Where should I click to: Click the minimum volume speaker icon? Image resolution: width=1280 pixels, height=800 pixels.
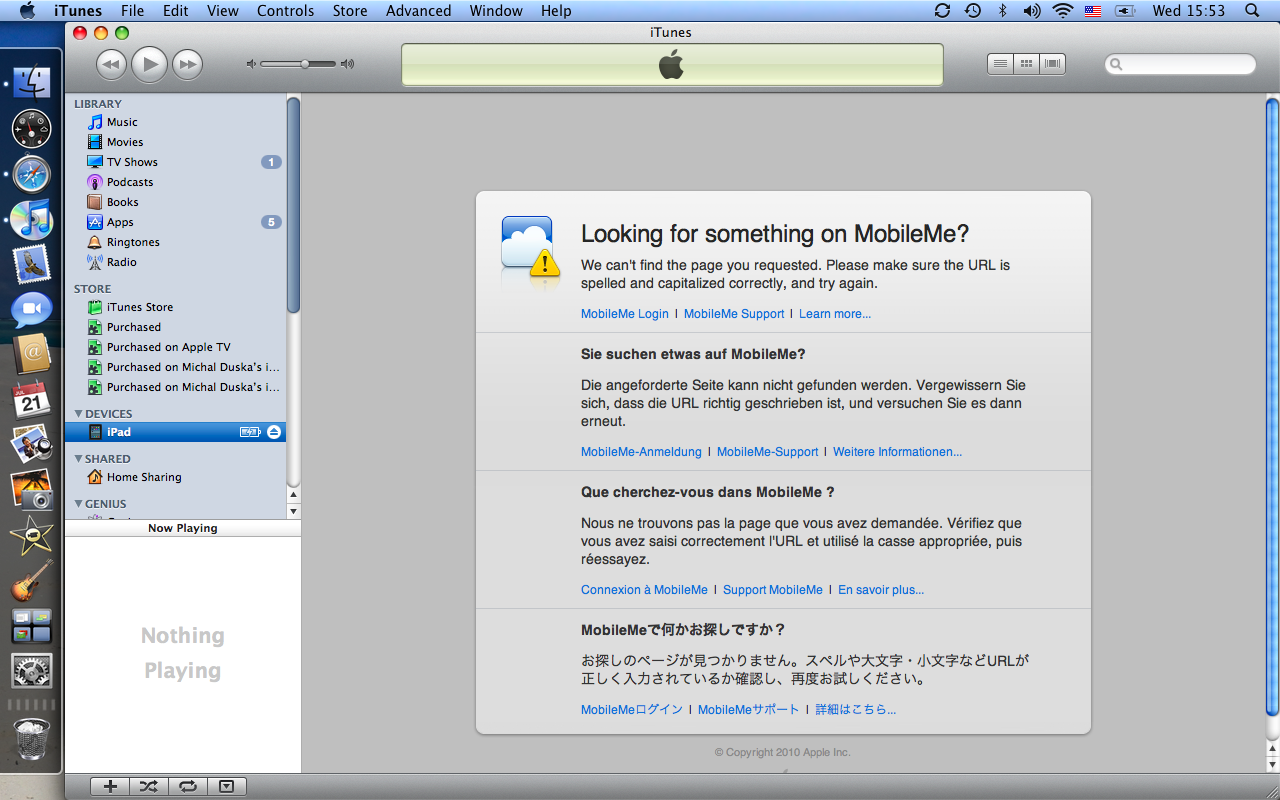(251, 64)
